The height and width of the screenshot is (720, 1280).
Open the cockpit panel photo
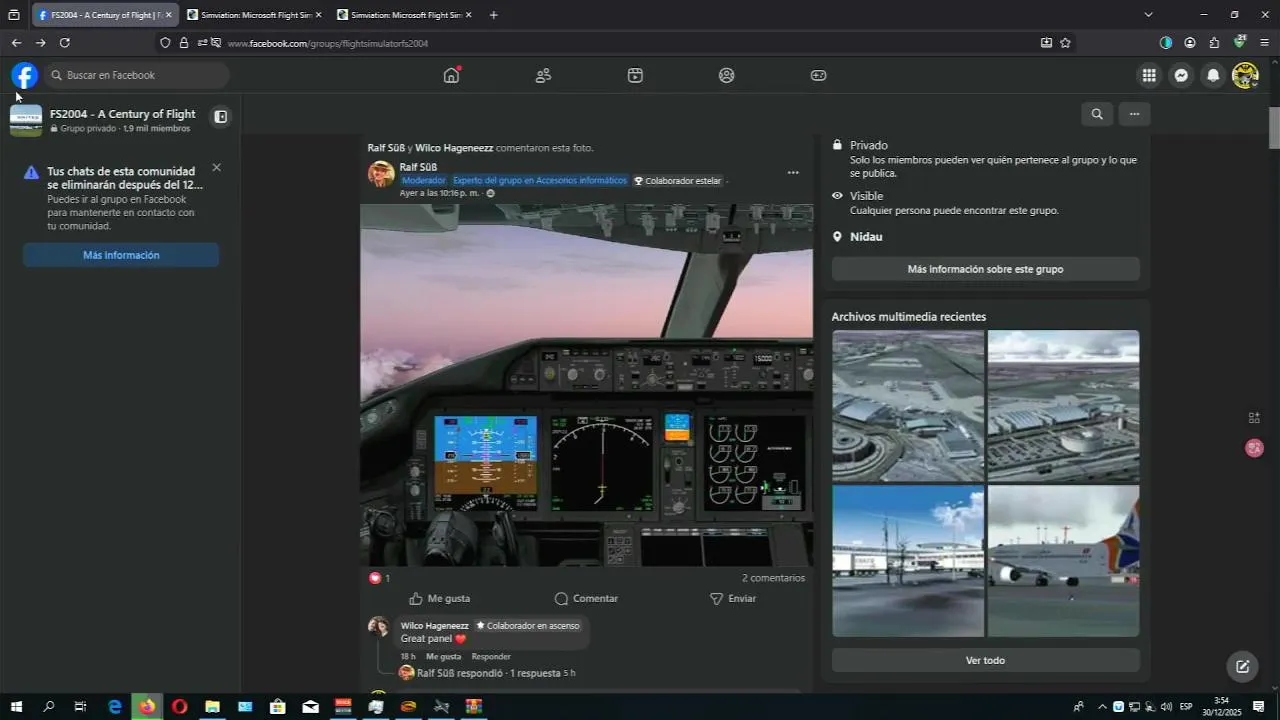tap(586, 385)
